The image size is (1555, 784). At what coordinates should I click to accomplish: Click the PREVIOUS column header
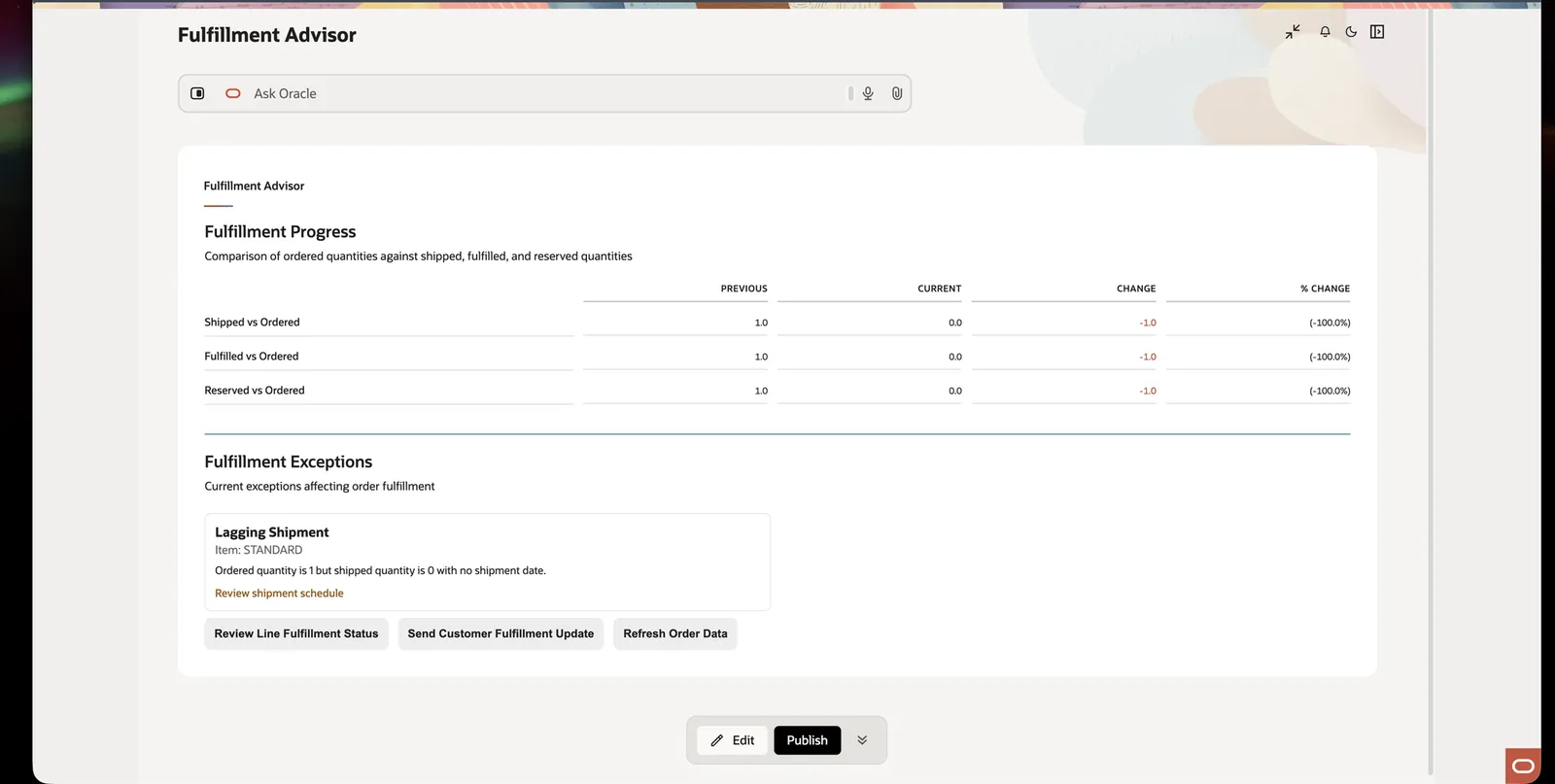743,289
